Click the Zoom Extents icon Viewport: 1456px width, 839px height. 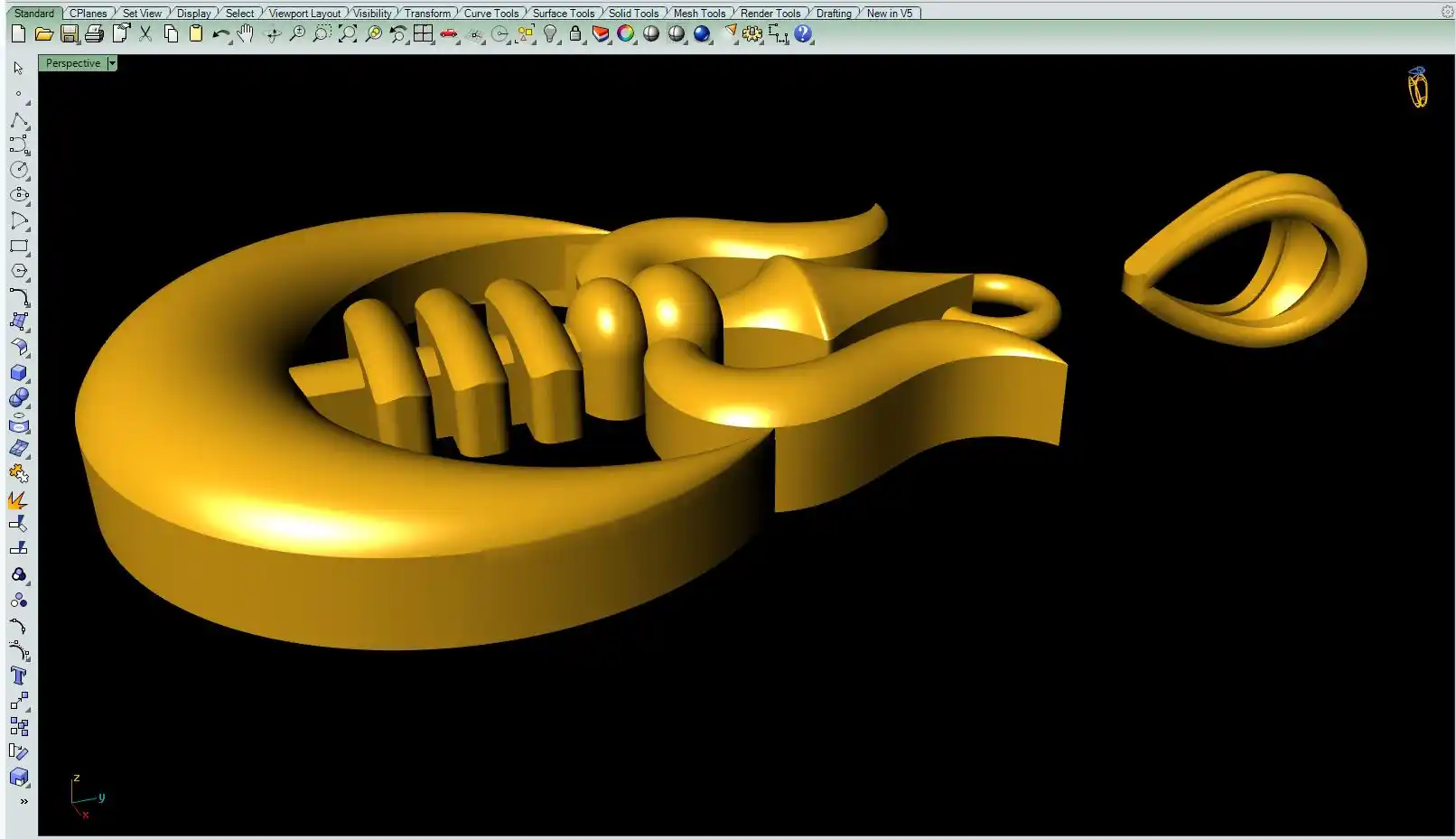[x=348, y=34]
